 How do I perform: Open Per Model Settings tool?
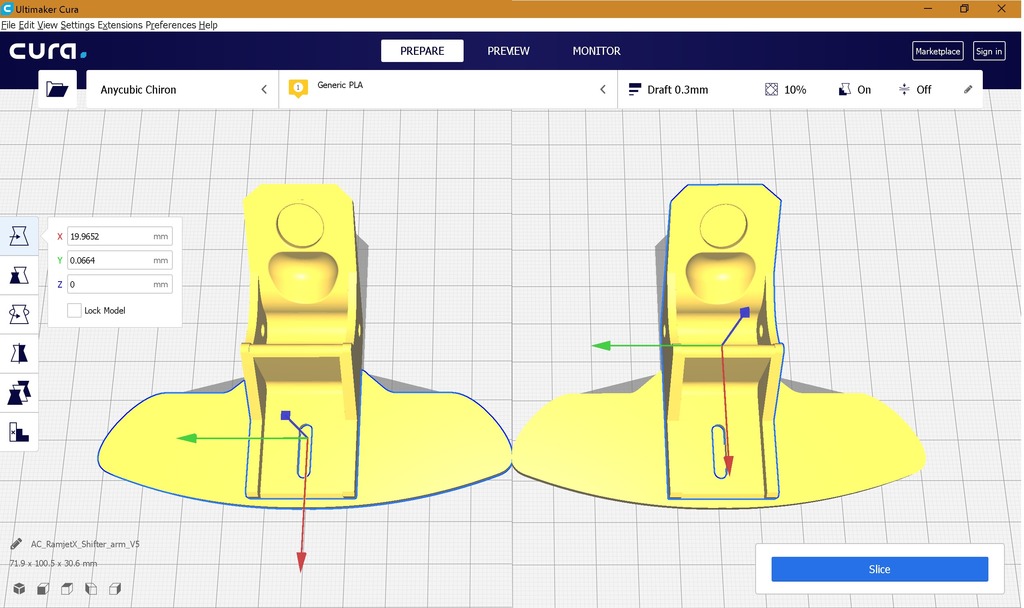point(18,391)
